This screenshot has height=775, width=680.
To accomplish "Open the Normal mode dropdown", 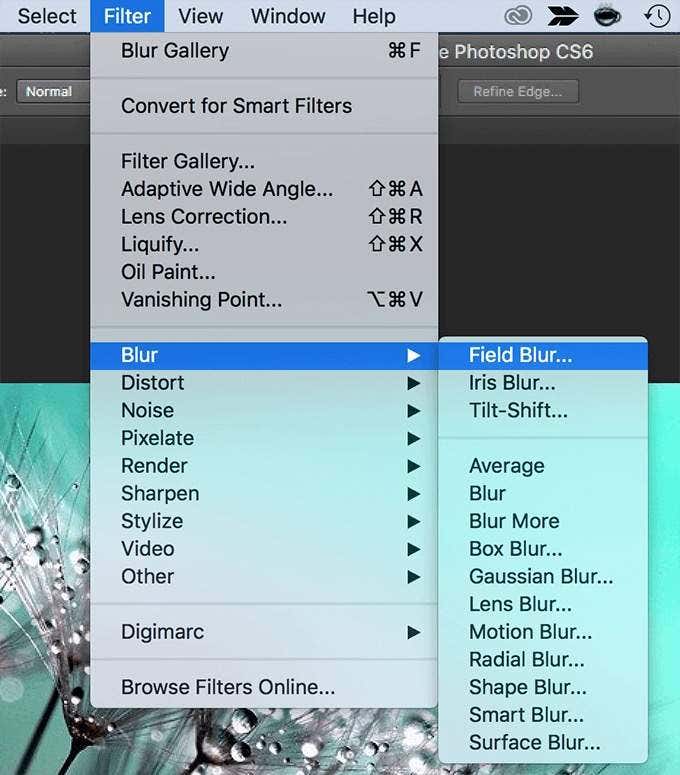I will (53, 91).
